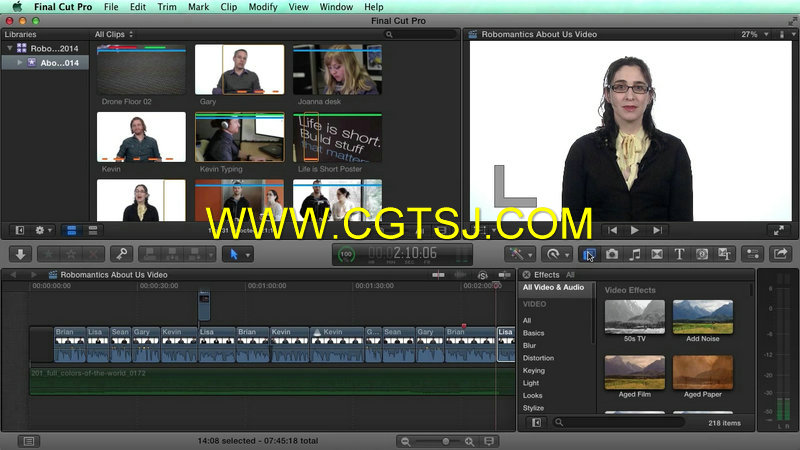Click the Import Media down-arrow button
This screenshot has width=800, height=450.
click(21, 254)
